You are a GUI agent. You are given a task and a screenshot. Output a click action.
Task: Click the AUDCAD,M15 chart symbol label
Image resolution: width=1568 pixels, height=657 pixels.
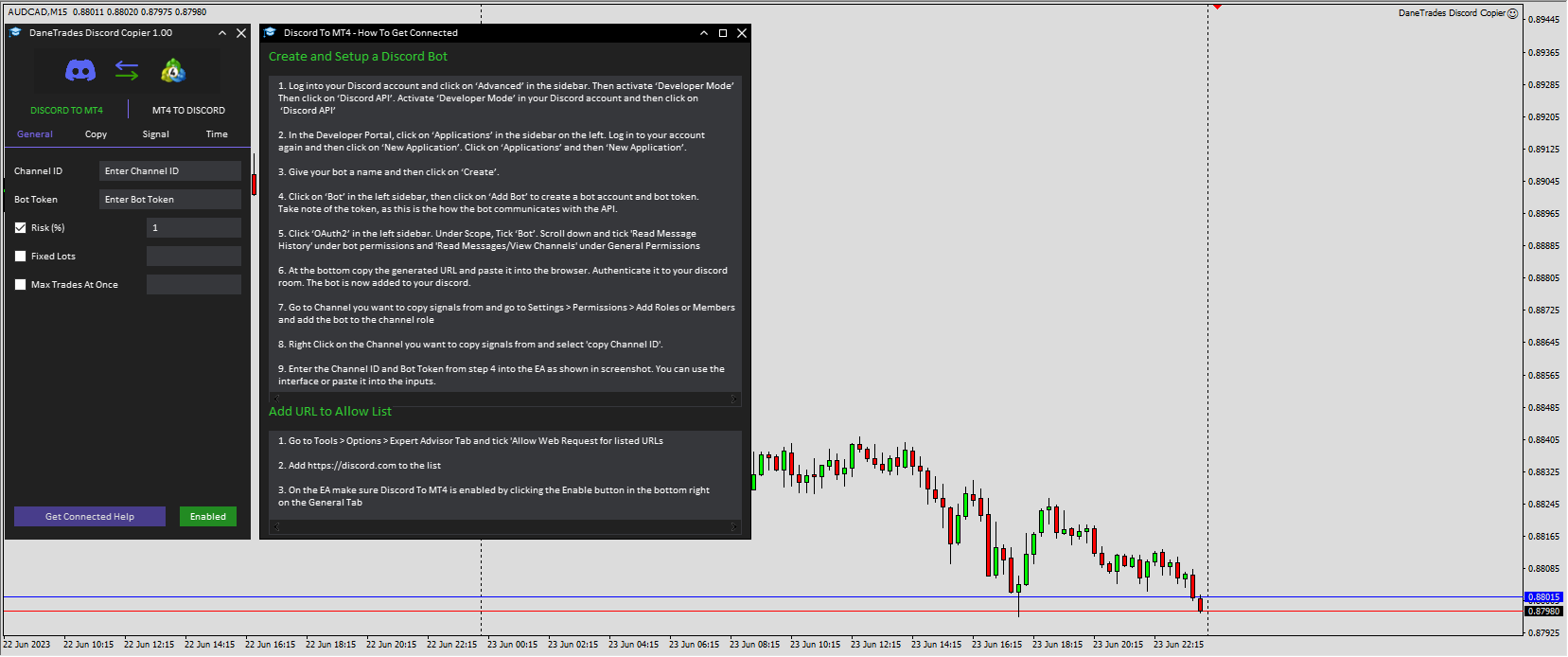(x=38, y=12)
